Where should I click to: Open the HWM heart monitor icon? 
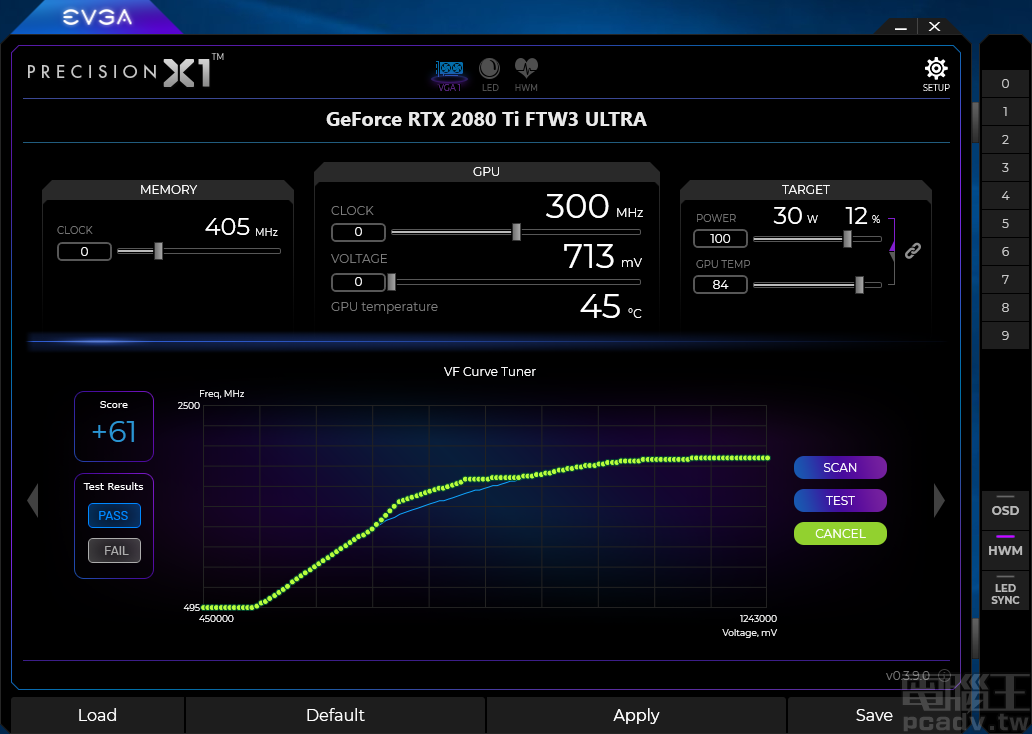click(x=526, y=74)
